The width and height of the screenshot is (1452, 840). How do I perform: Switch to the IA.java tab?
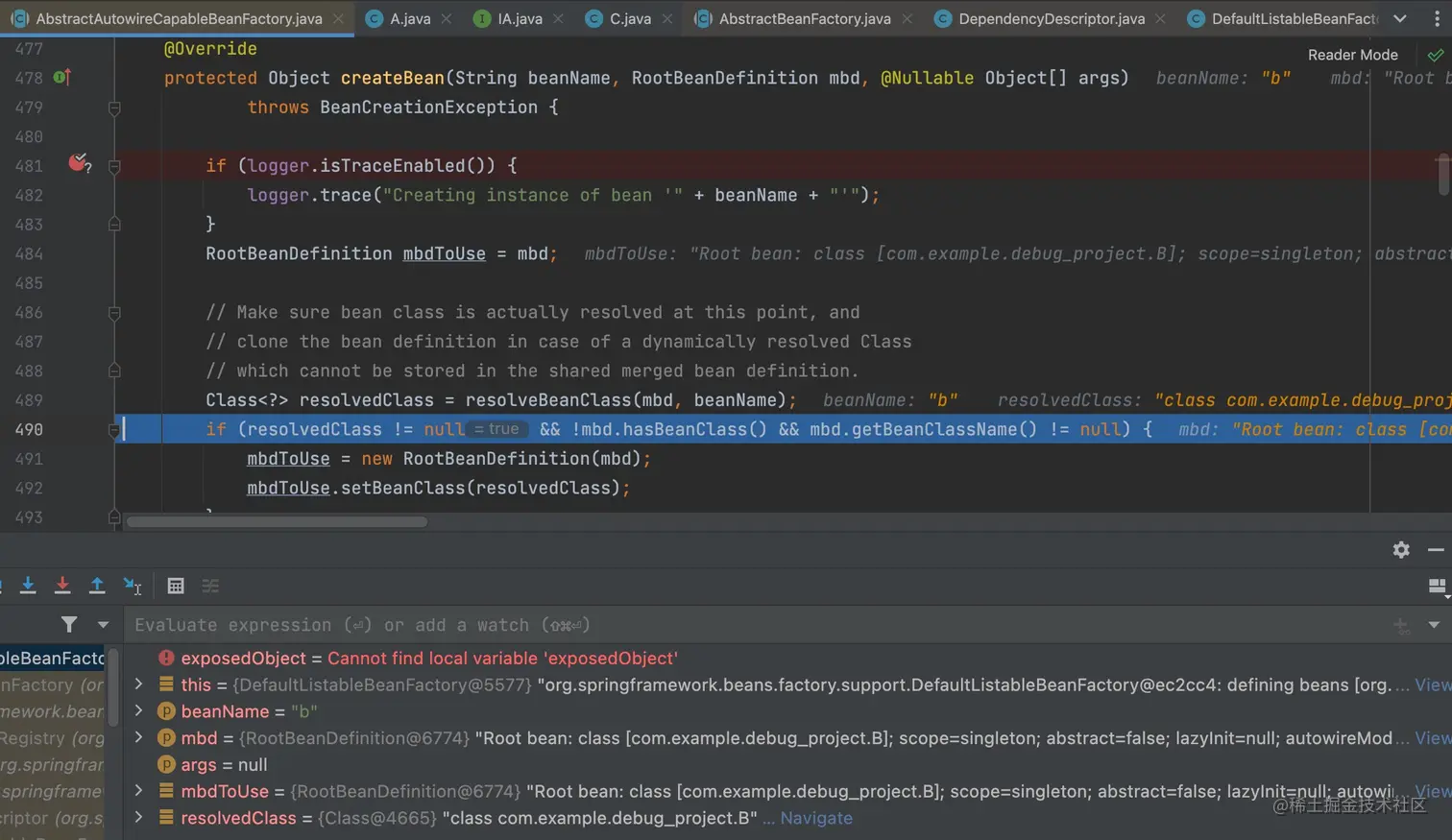tap(520, 18)
